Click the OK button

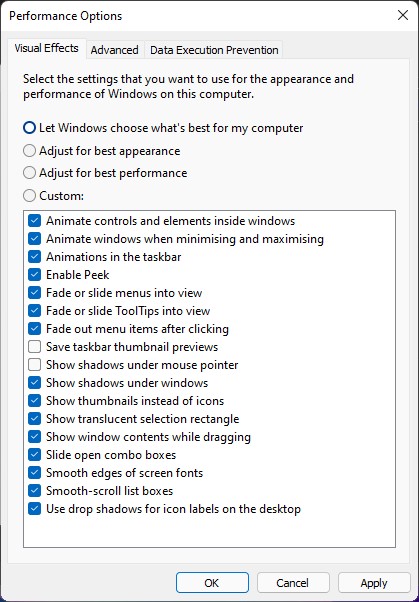pos(212,583)
